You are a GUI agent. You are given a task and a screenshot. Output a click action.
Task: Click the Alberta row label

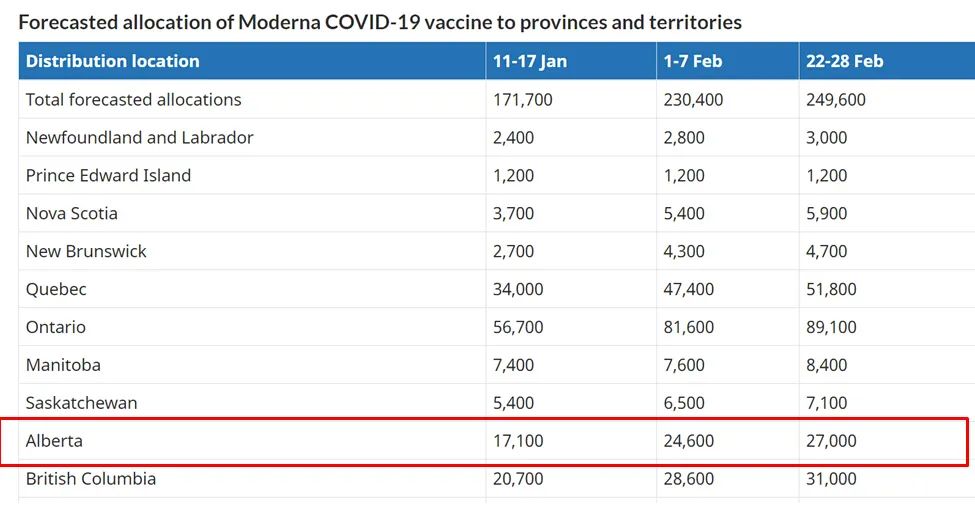point(54,440)
